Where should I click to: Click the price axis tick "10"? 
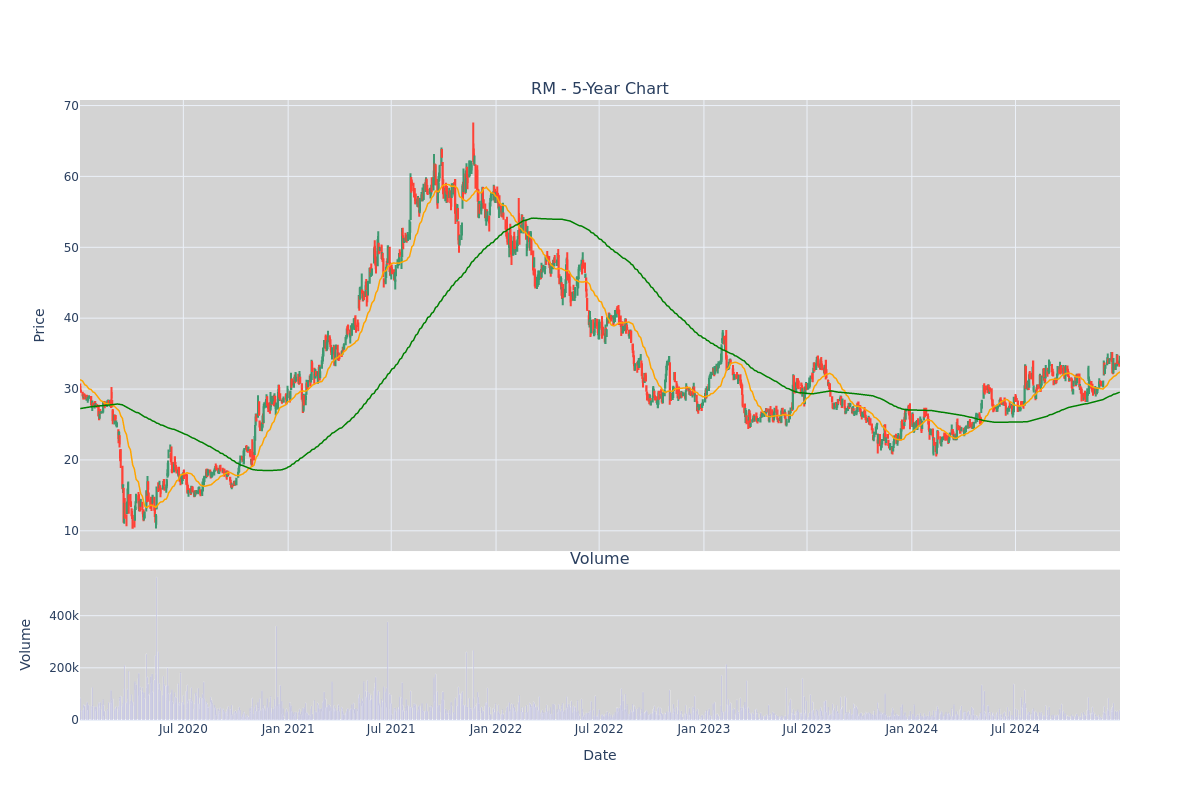pyautogui.click(x=71, y=531)
